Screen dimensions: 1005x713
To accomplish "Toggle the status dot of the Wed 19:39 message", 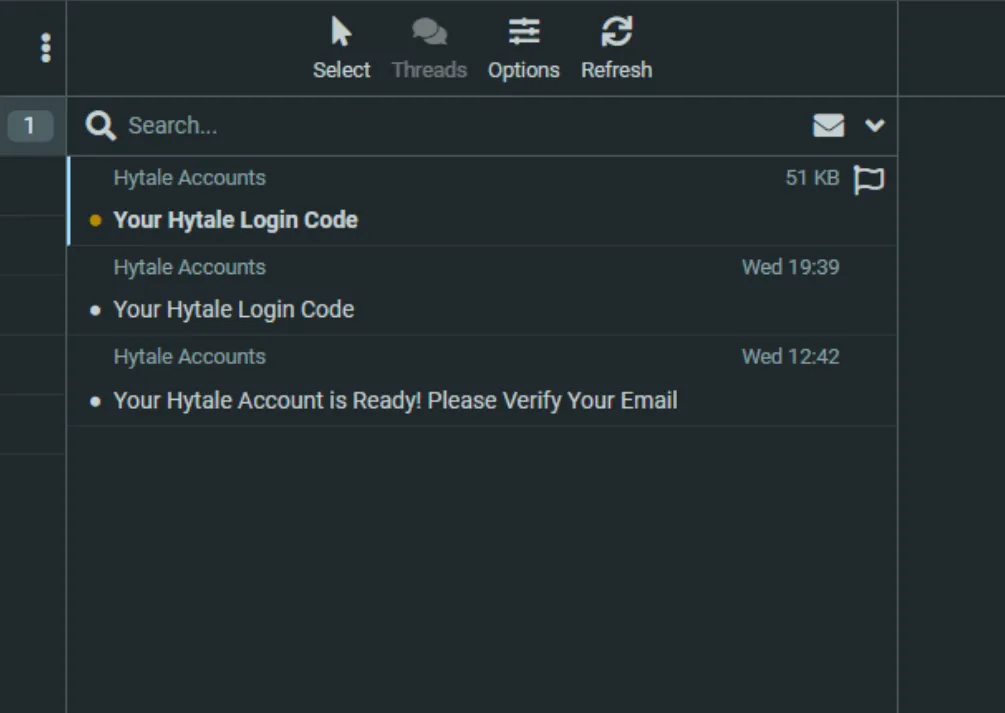I will pyautogui.click(x=96, y=310).
